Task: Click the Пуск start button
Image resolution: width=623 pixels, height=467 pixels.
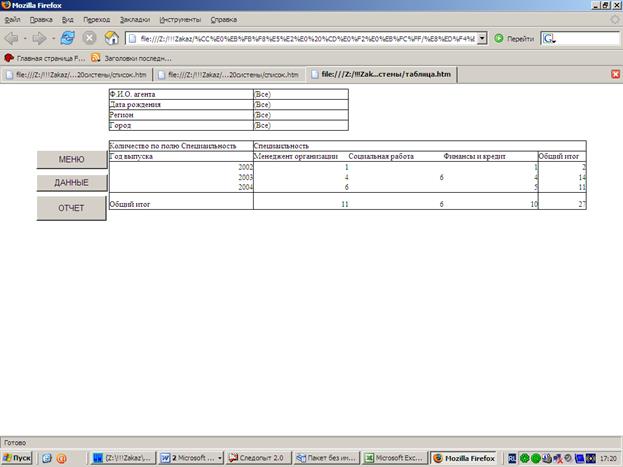Action: (16, 457)
